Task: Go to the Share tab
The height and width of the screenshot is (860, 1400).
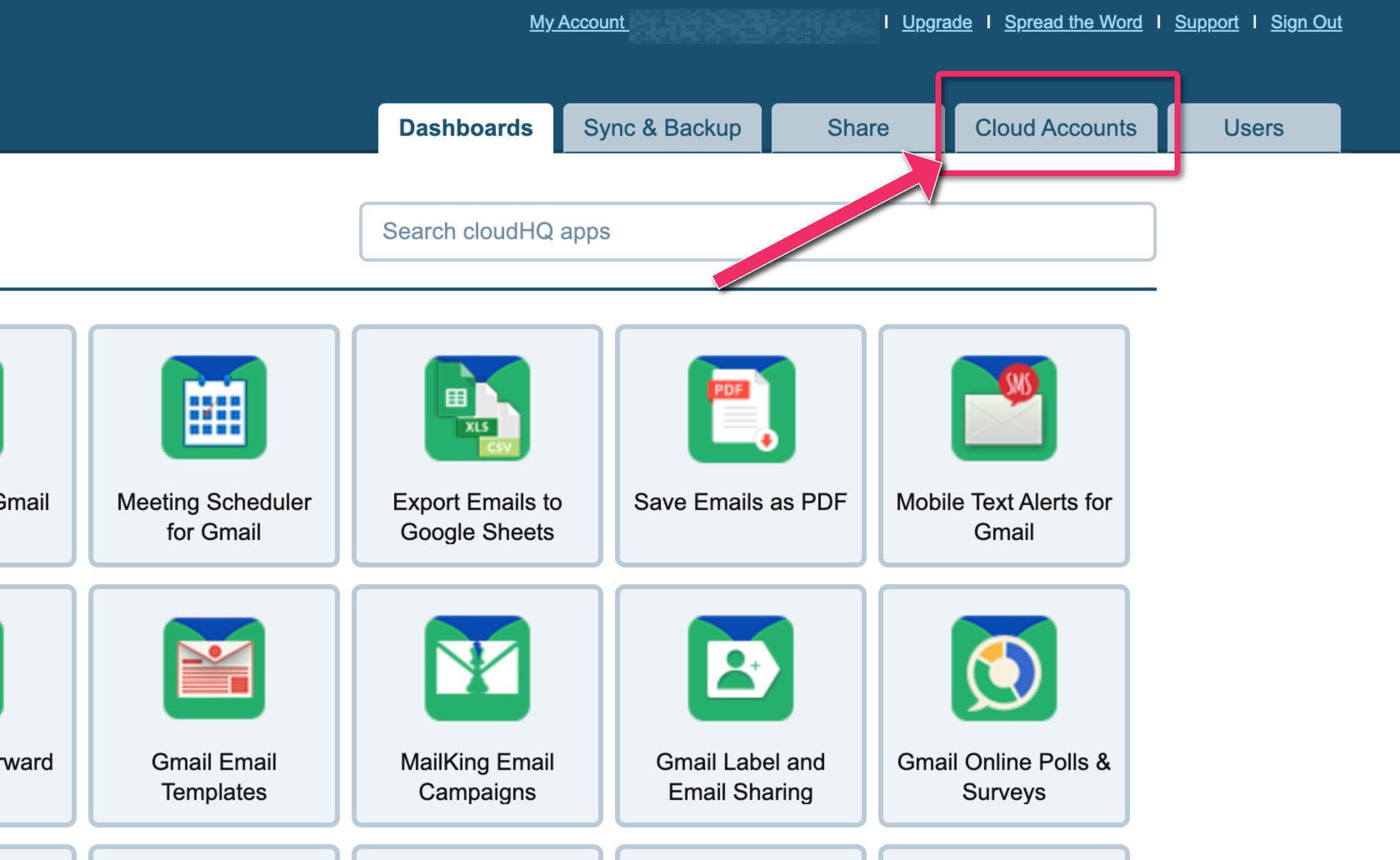Action: [857, 128]
